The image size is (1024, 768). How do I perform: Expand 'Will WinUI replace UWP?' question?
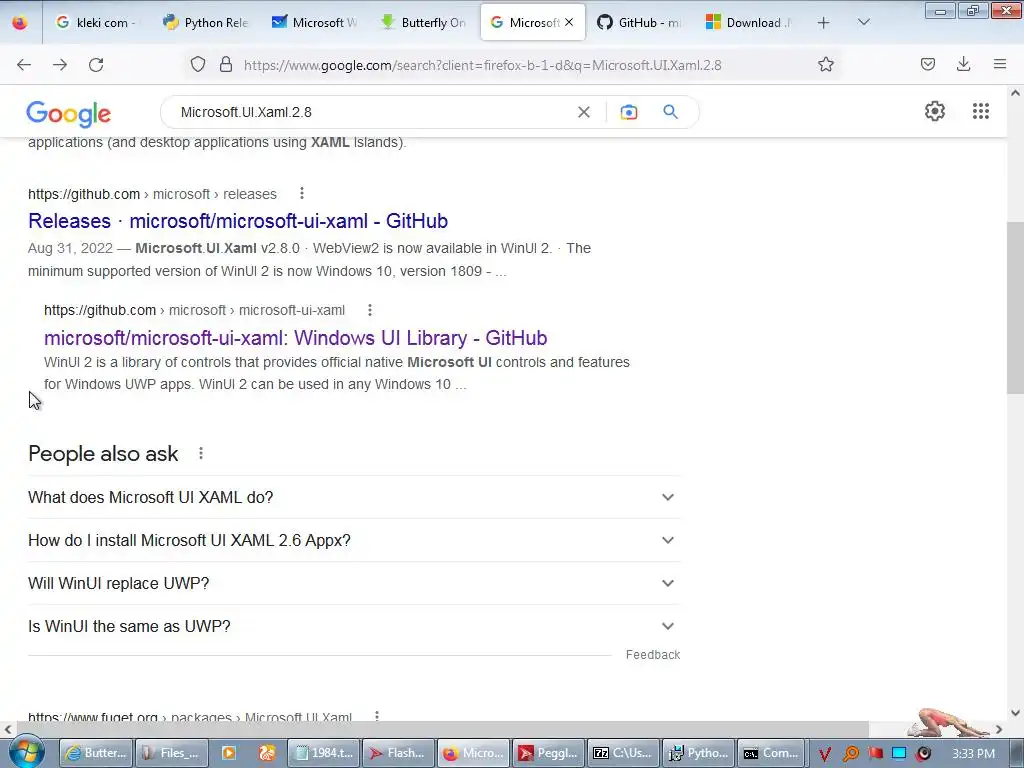click(x=354, y=583)
